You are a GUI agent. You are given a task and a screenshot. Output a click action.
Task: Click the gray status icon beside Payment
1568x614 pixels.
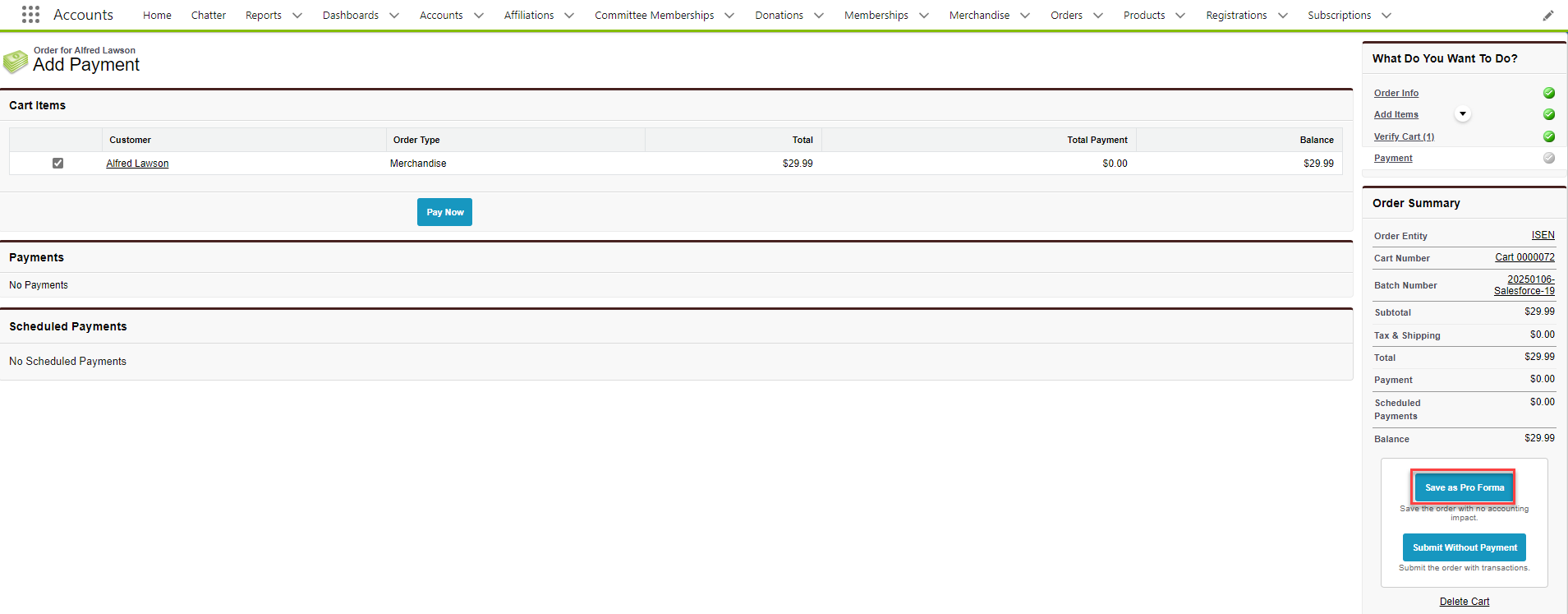(x=1548, y=158)
